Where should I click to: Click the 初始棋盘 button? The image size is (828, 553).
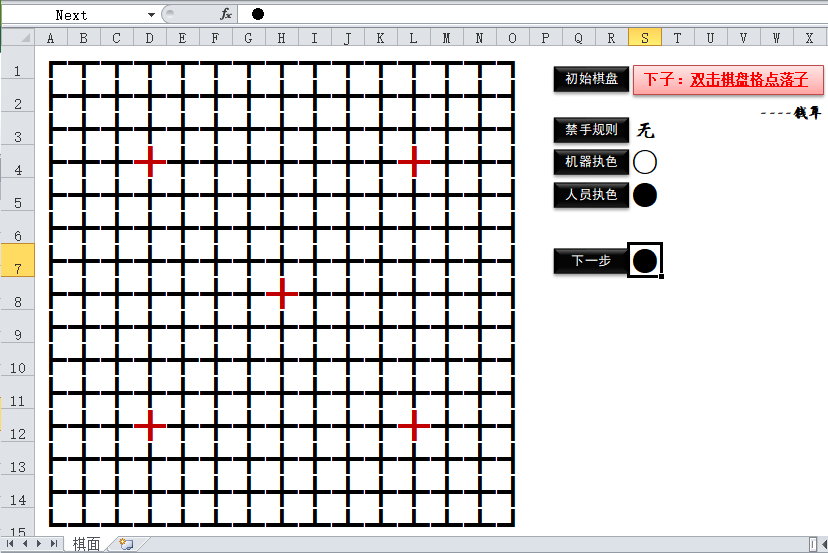[591, 79]
